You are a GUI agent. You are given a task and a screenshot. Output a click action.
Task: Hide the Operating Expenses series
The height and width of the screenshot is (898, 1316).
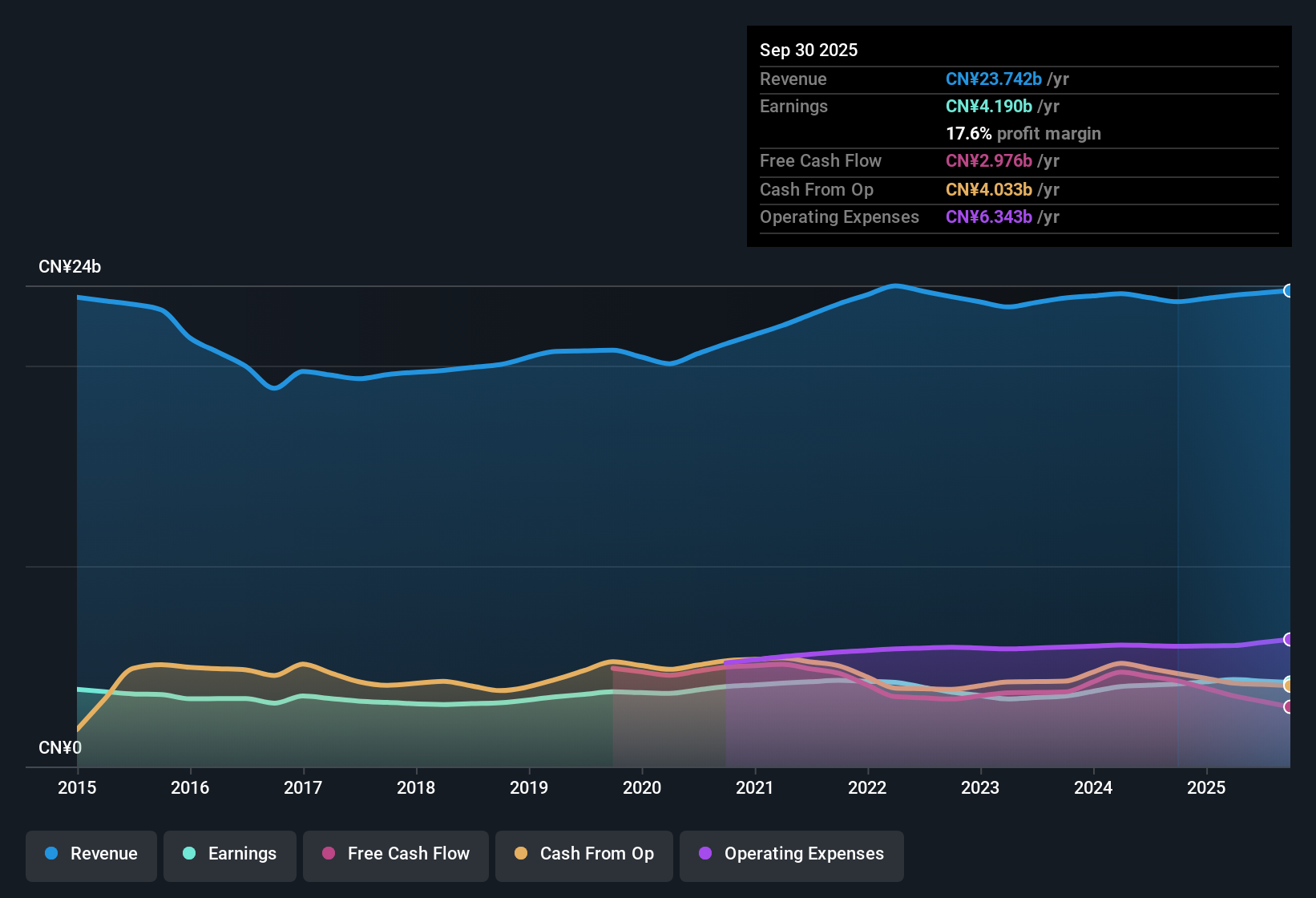791,854
